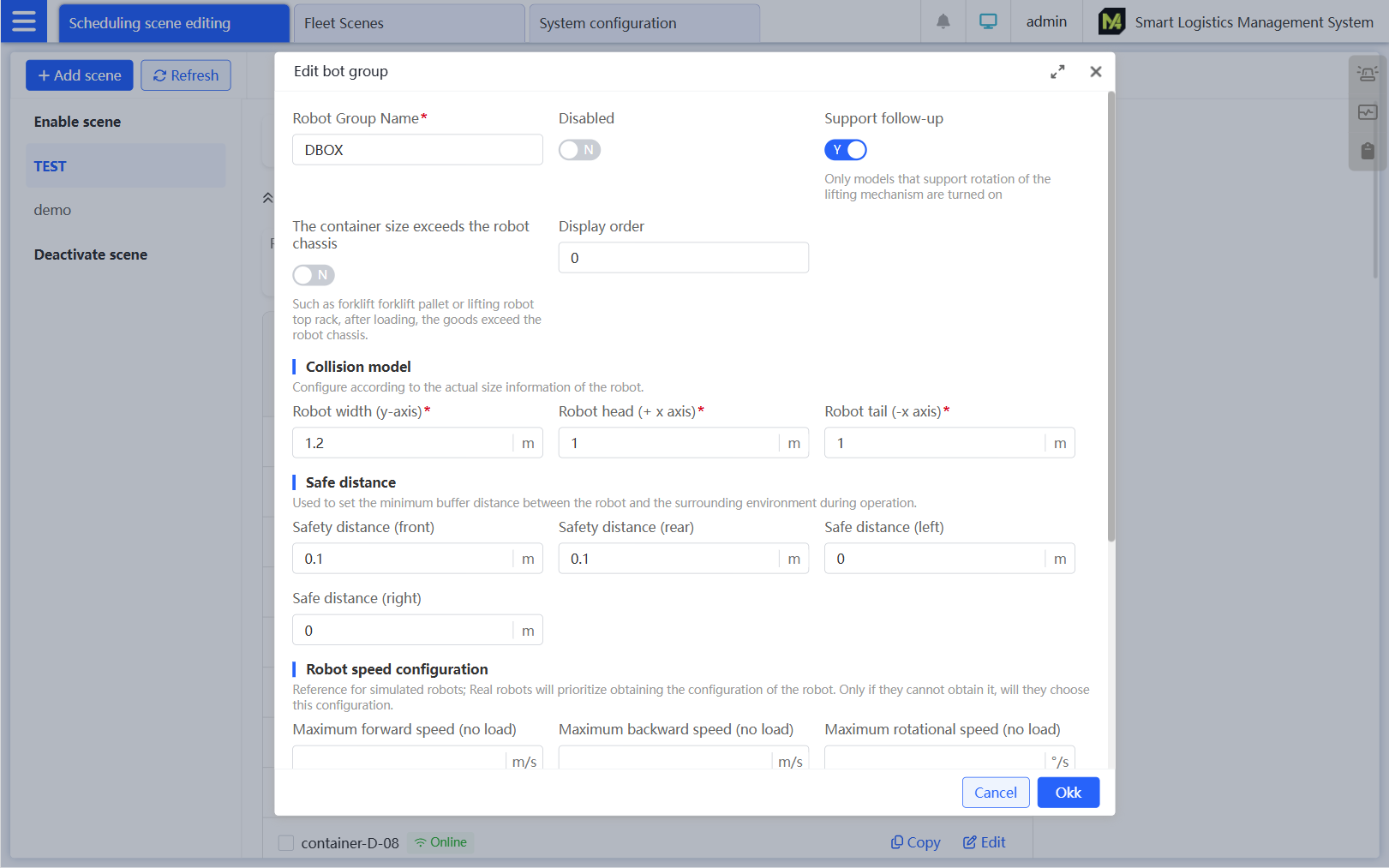Switch to Fleet Scenes tab
The height and width of the screenshot is (868, 1389).
pos(408,23)
